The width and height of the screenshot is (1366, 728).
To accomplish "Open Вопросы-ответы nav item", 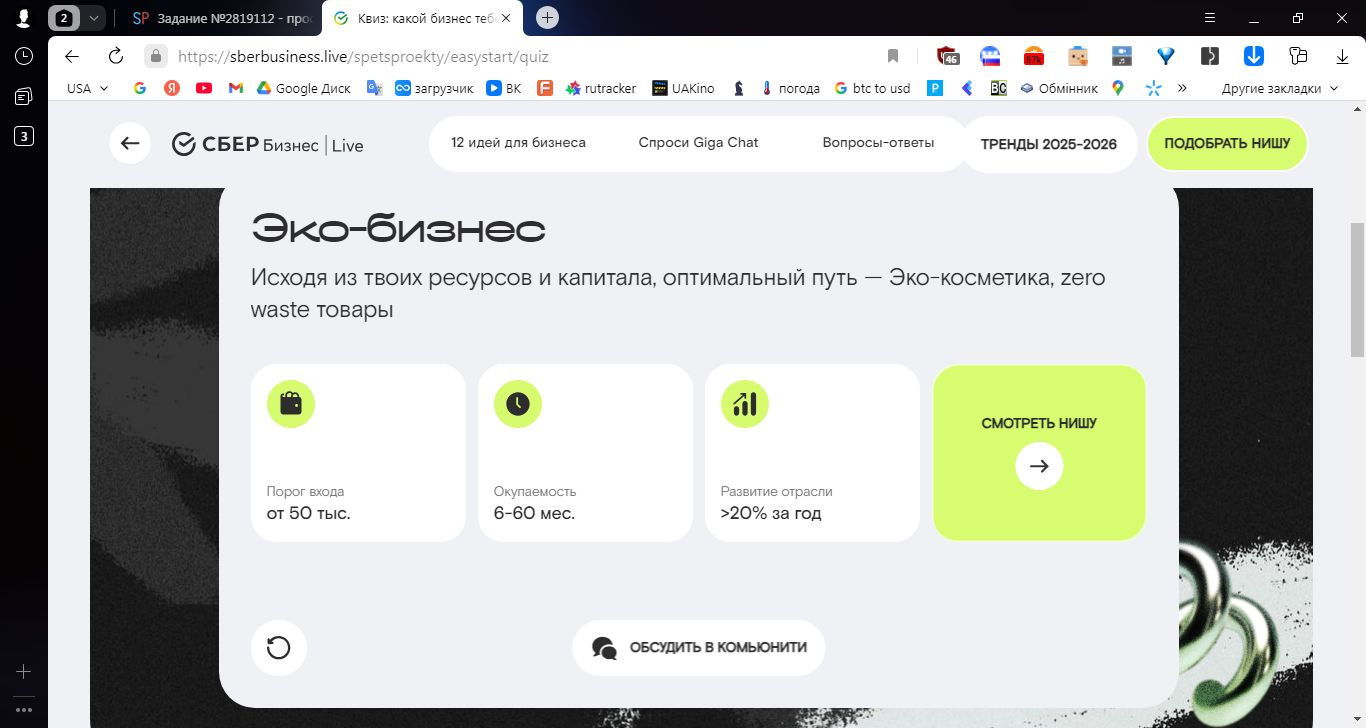I will pyautogui.click(x=878, y=143).
